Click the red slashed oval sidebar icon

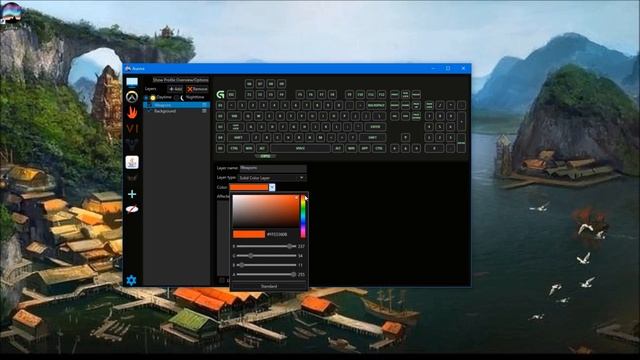132,209
